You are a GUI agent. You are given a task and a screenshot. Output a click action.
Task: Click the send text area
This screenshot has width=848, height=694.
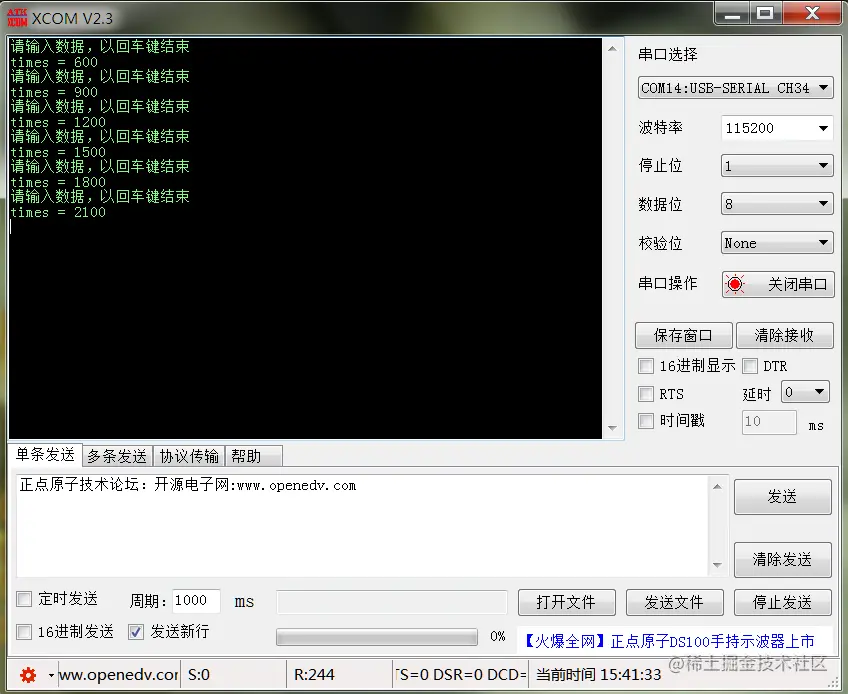click(x=362, y=526)
